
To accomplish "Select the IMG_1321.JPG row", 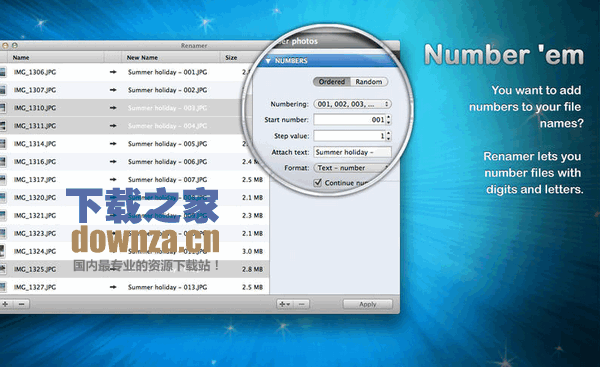I will 134,215.
